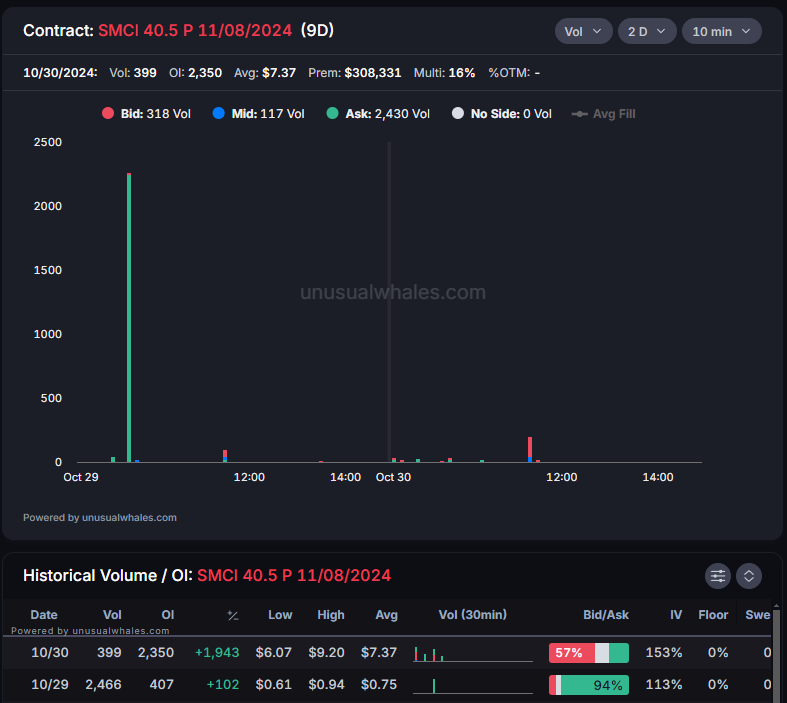Viewport: 787px width, 703px height.
Task: Sort table by High column
Action: 331,615
